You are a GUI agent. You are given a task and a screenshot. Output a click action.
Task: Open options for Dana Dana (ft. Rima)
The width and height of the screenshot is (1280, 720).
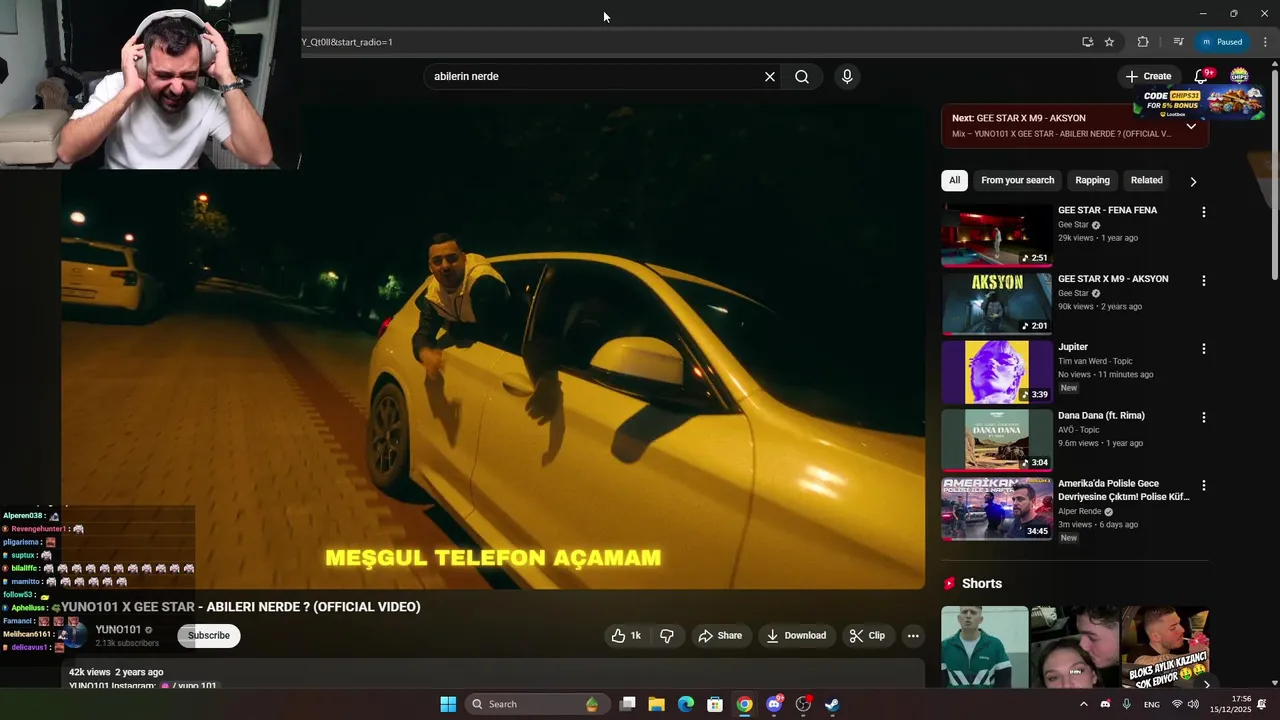click(x=1204, y=417)
